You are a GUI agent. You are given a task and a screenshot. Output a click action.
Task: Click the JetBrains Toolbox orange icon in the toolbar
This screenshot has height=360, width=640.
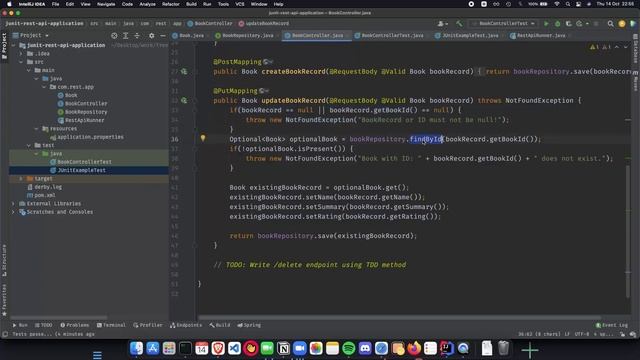coord(622,24)
